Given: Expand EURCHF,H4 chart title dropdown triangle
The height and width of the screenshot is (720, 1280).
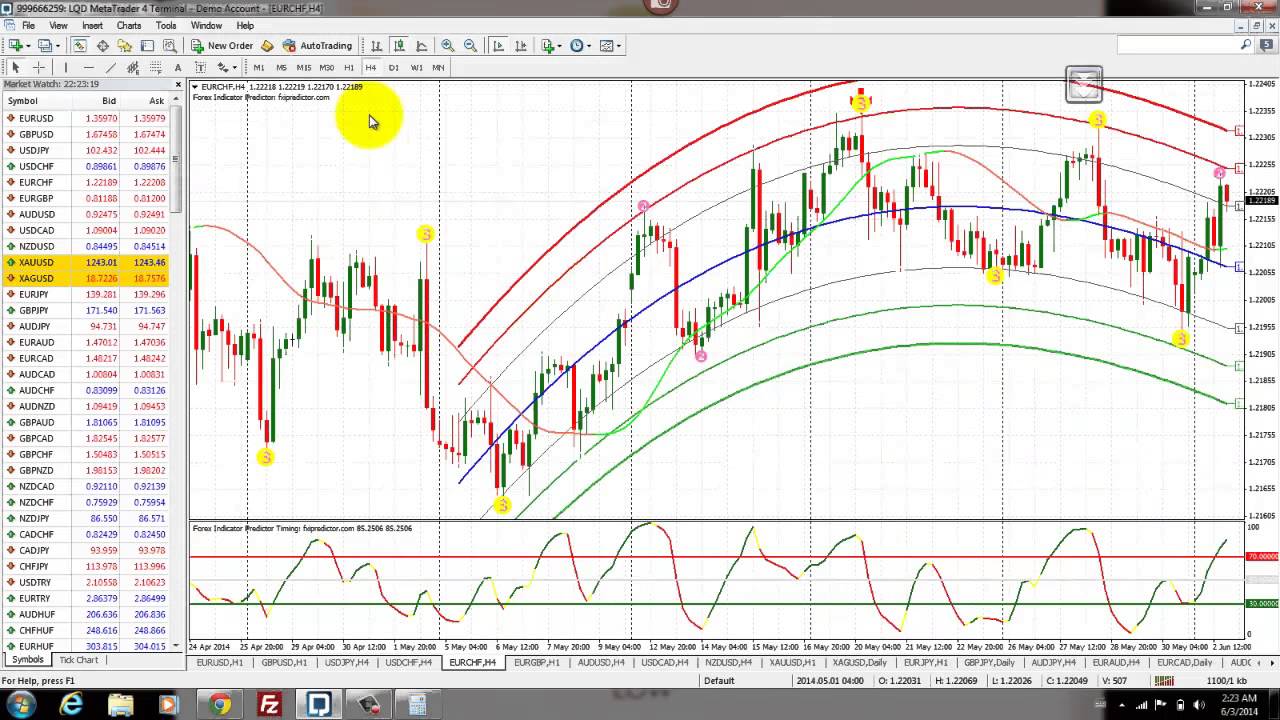Looking at the screenshot, I should point(195,87).
